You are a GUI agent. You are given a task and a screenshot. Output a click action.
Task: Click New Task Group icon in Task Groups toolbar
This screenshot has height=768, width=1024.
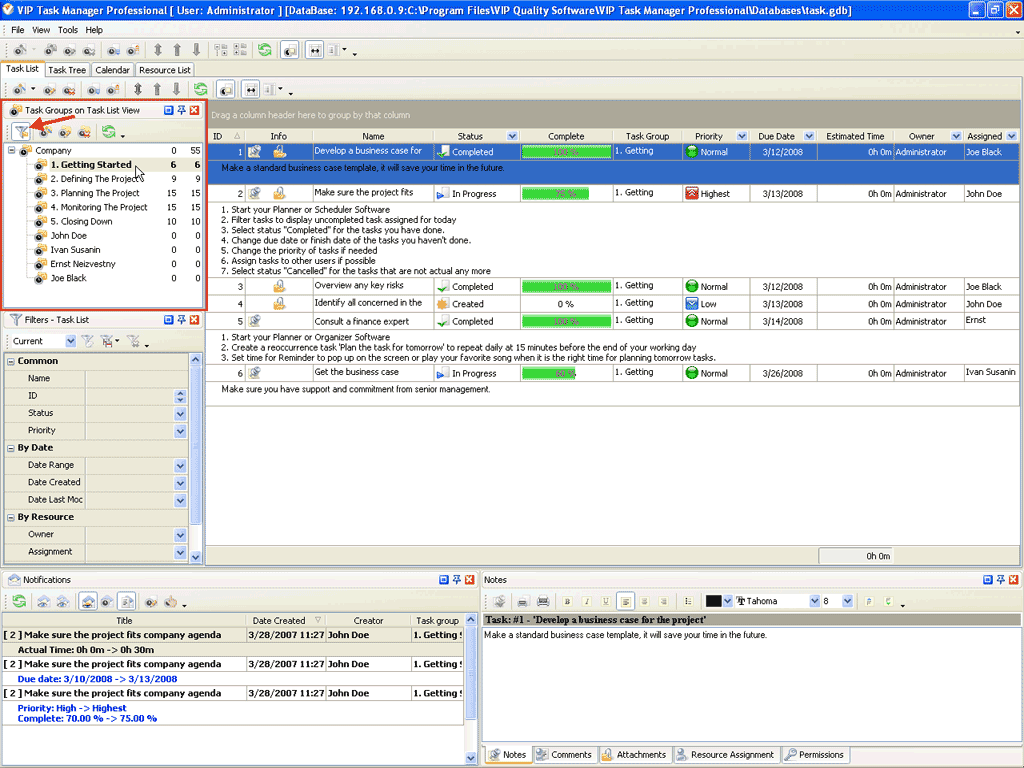[x=45, y=132]
